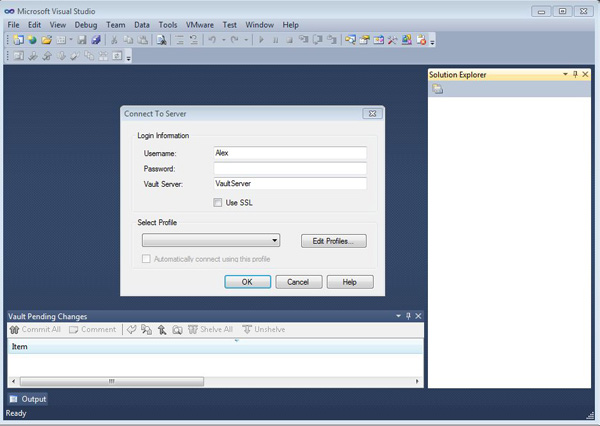Click the Unshelve toolbar icon
Screen dimensions: 600x426
(263, 329)
